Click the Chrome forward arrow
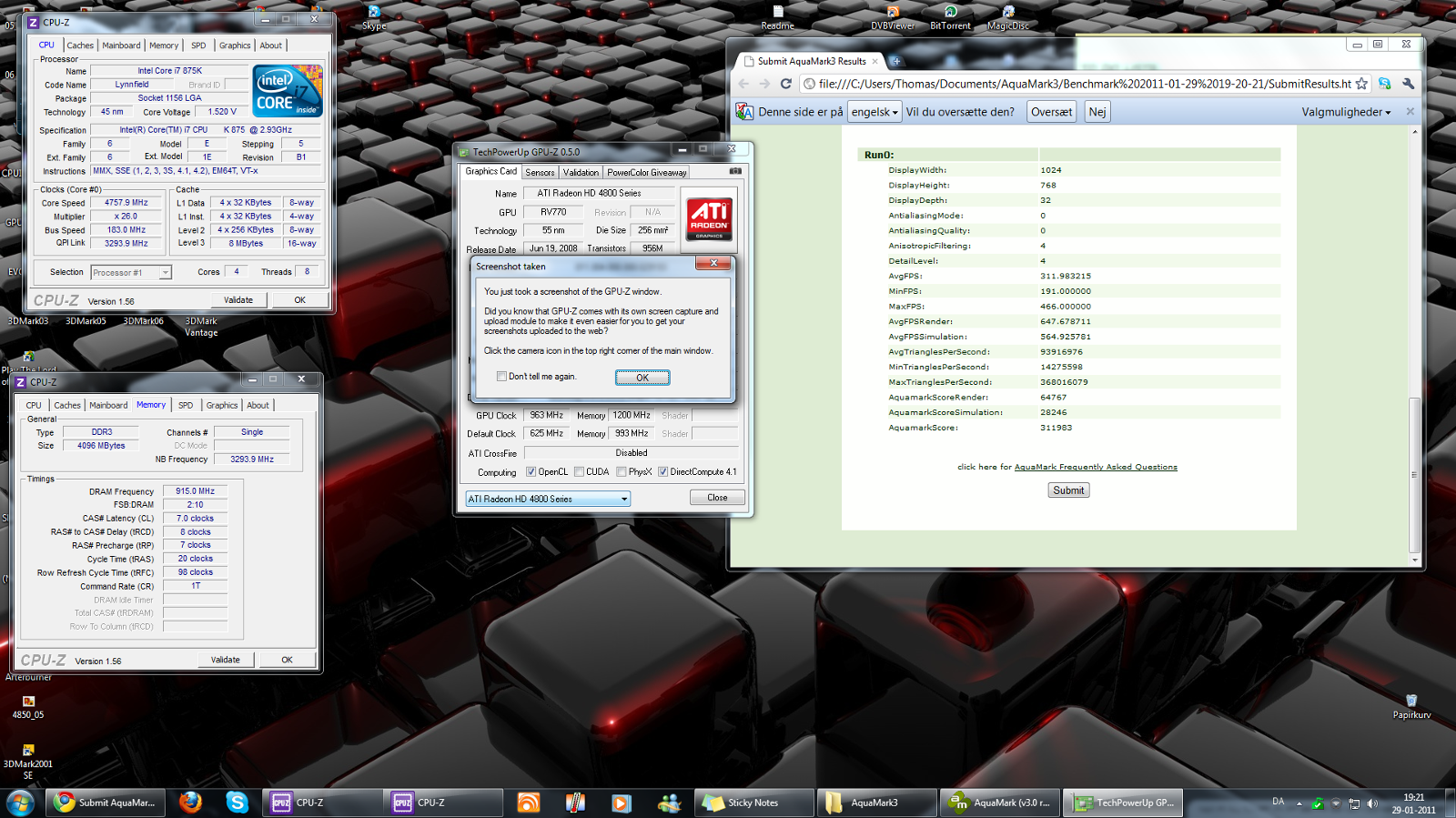Viewport: 1456px width, 818px height. (765, 84)
